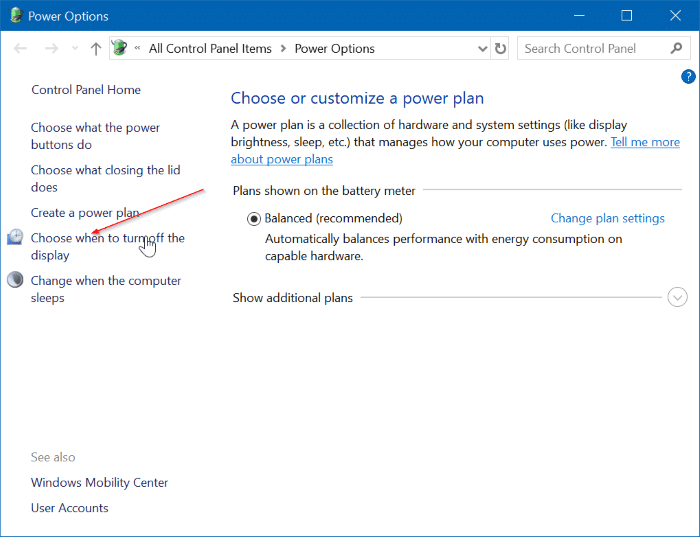The image size is (700, 537).
Task: Go back using the back arrow
Action: 20,48
